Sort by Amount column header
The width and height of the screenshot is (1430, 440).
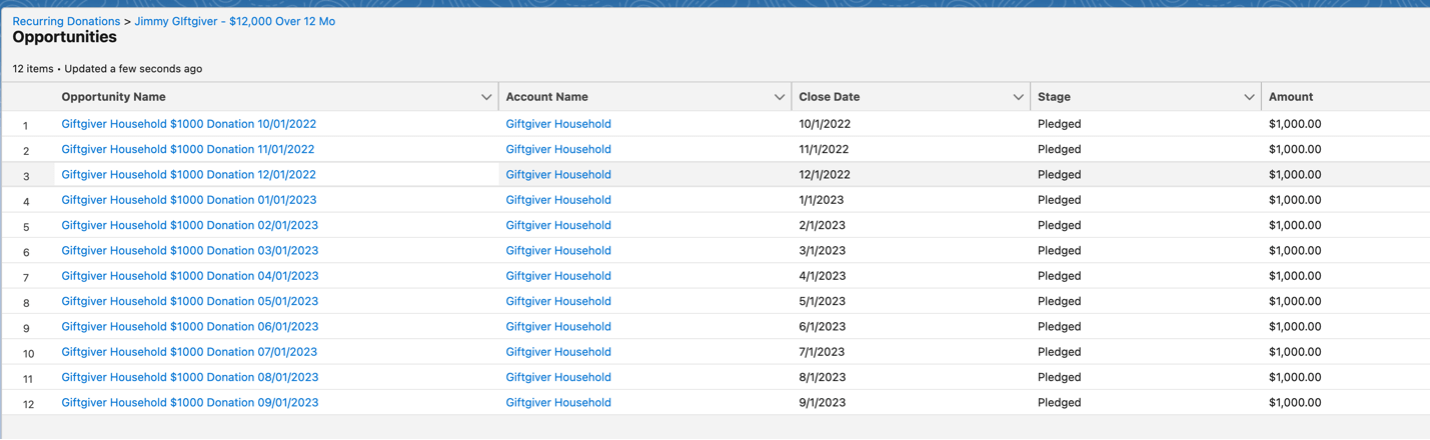(1290, 97)
